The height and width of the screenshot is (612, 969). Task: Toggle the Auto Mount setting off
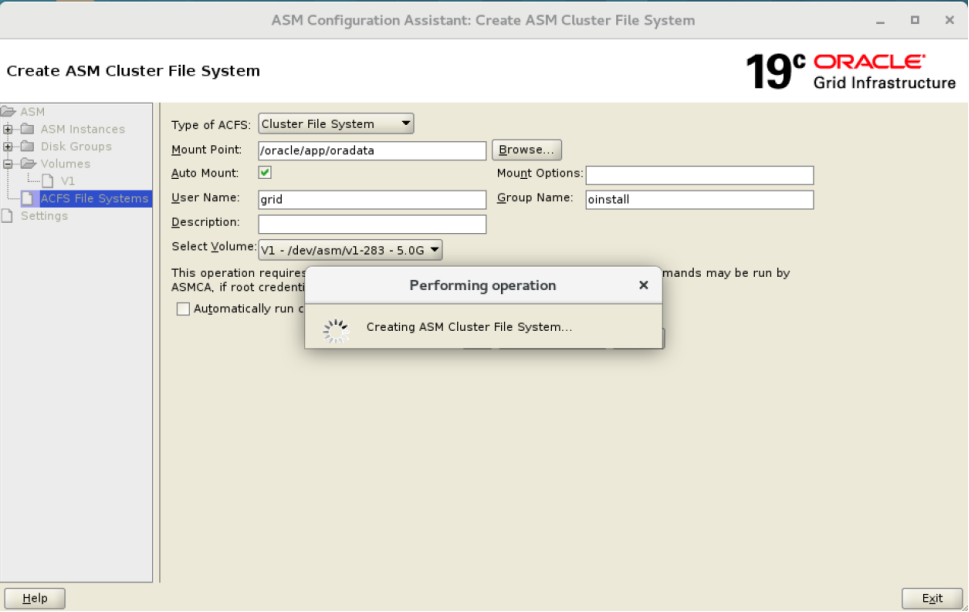click(265, 174)
